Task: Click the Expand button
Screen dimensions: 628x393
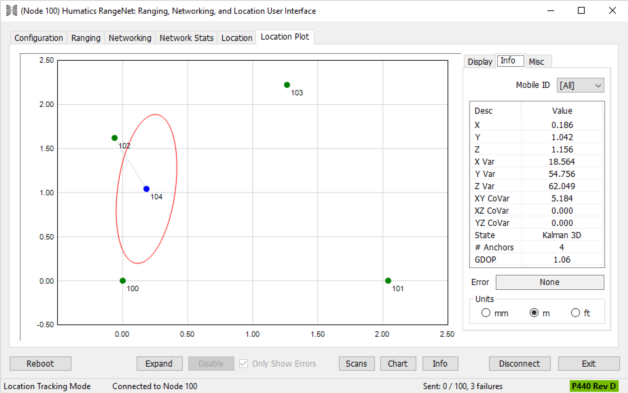Action: (x=159, y=363)
